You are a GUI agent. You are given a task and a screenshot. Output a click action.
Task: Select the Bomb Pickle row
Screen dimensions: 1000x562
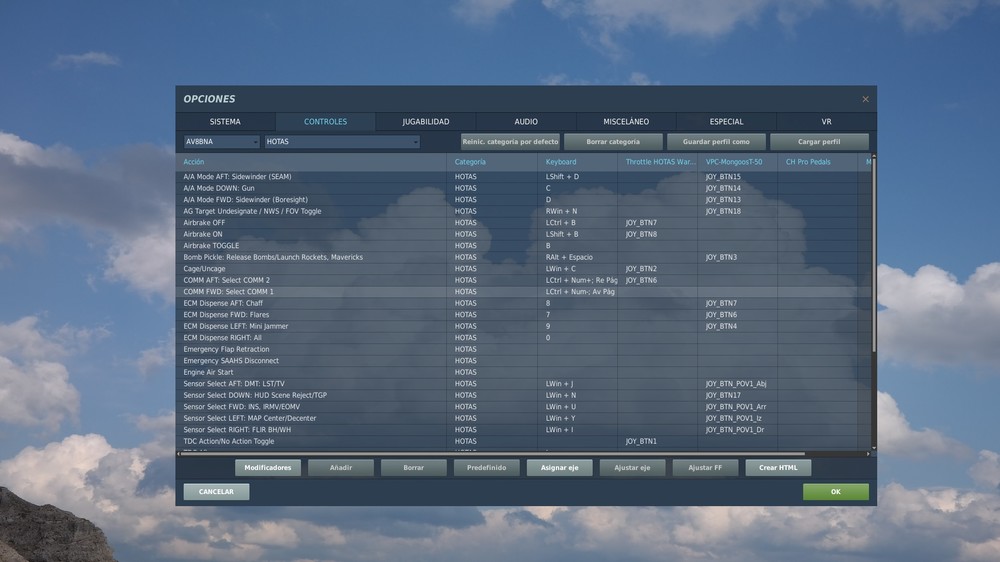click(x=524, y=257)
